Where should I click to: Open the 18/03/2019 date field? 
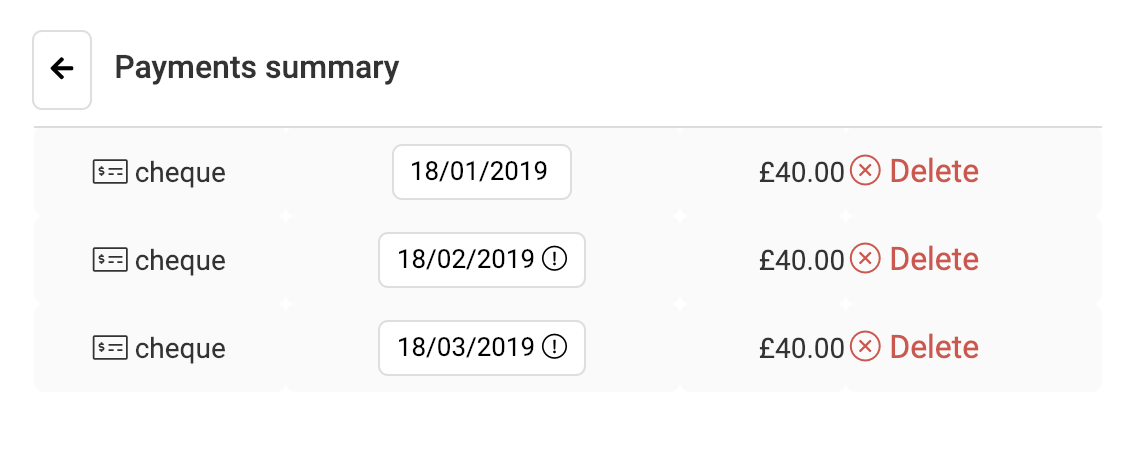click(482, 348)
